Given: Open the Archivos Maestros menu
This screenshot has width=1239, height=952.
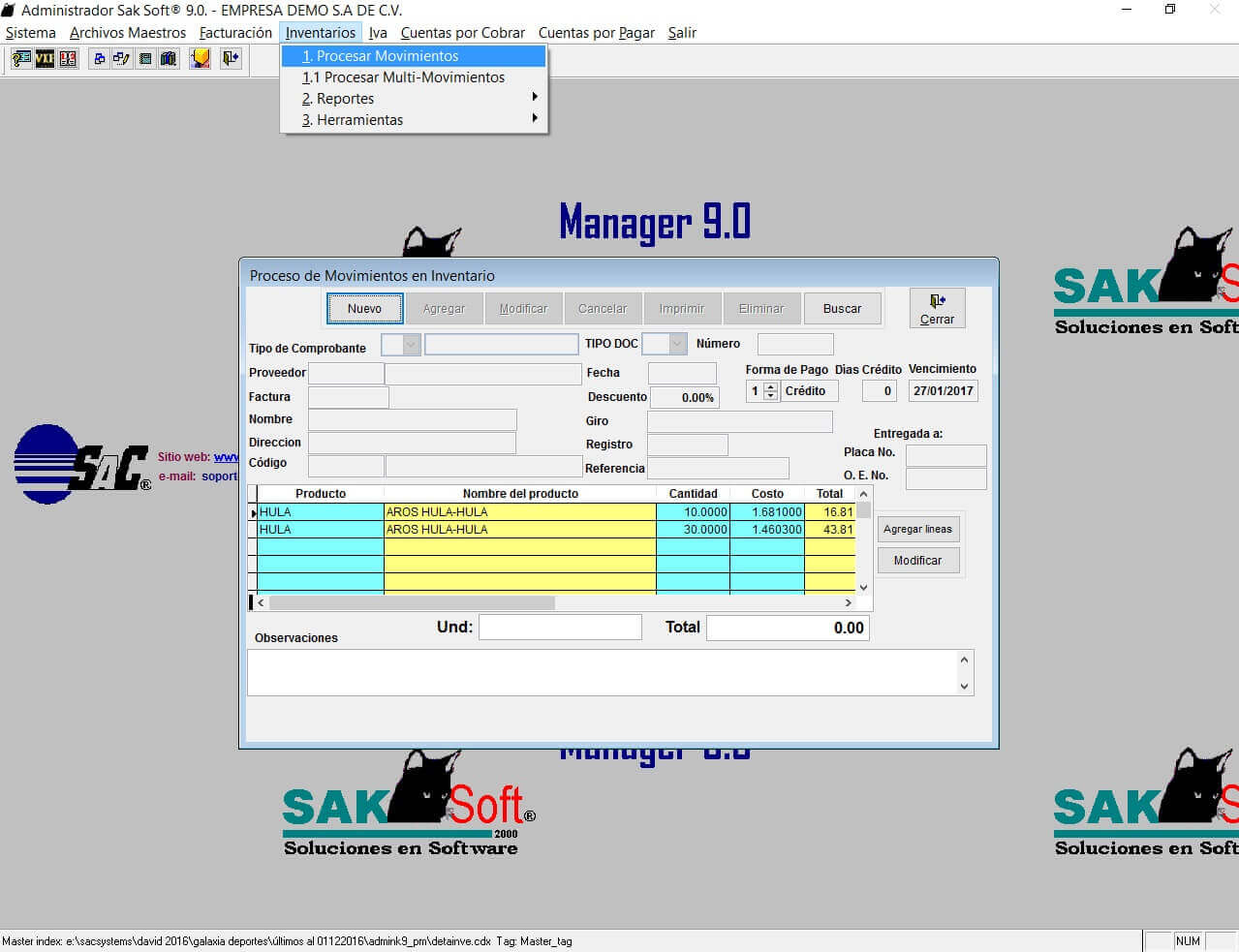Looking at the screenshot, I should [128, 33].
